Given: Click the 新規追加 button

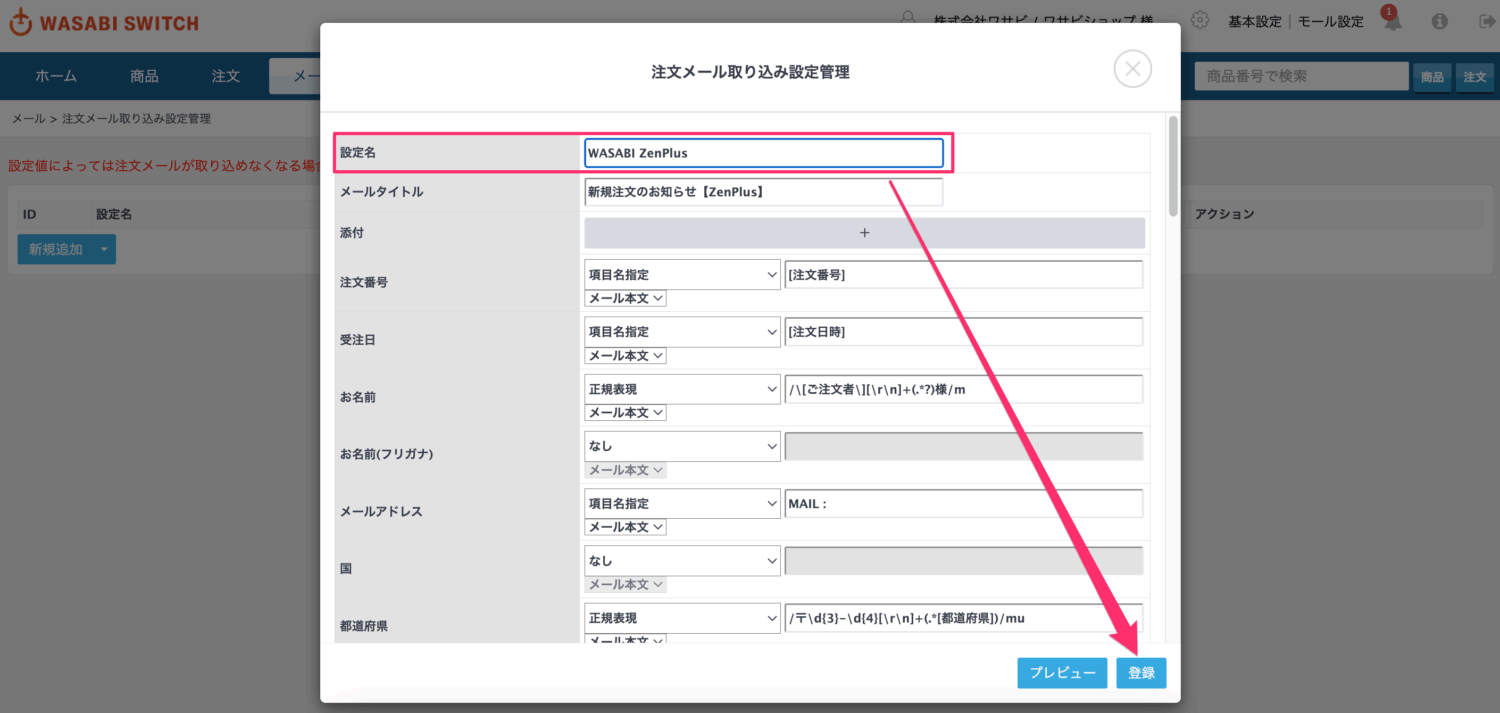Looking at the screenshot, I should click(55, 249).
